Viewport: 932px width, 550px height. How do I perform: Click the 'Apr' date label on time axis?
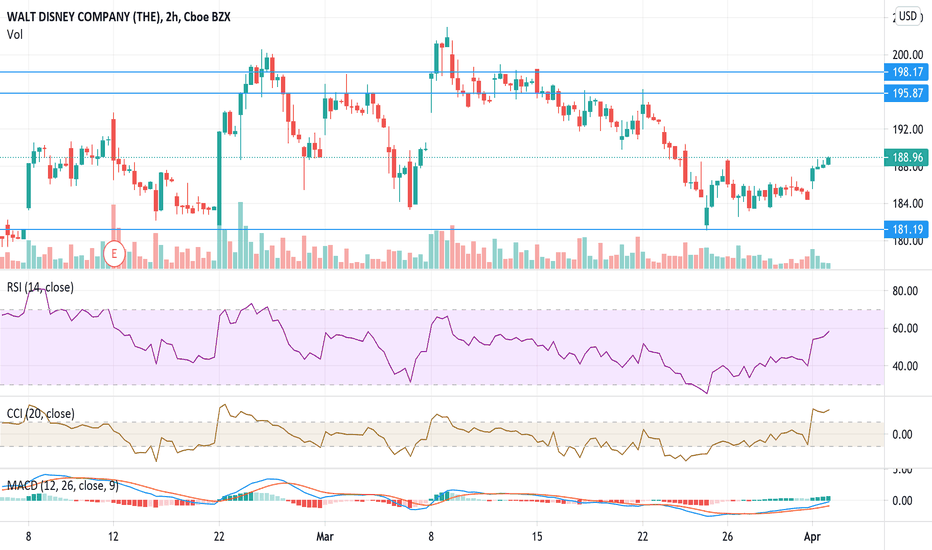812,536
